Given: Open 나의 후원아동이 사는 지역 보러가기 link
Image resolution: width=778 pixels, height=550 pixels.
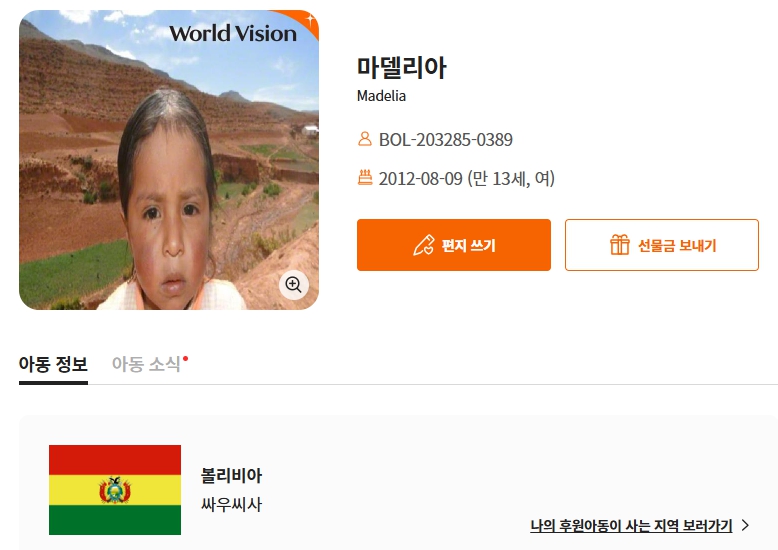Looking at the screenshot, I should [631, 526].
